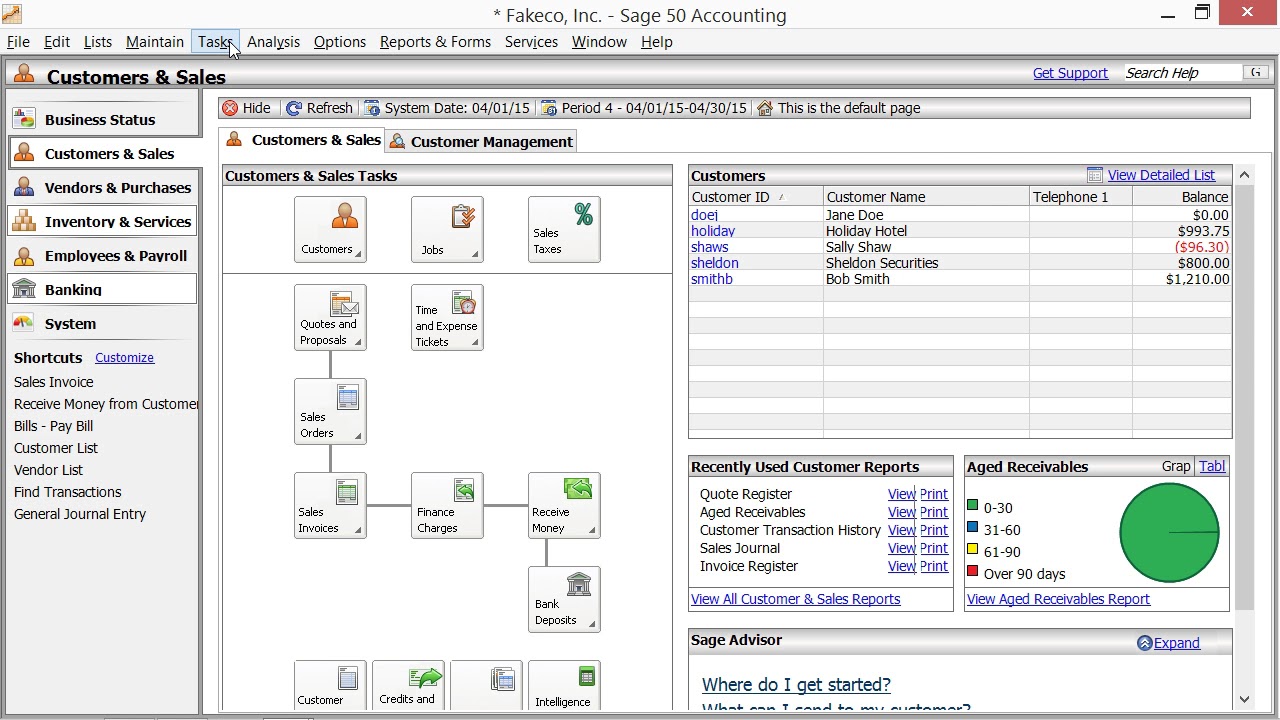1280x720 pixels.
Task: Open the Sales Orders task
Action: [x=330, y=411]
